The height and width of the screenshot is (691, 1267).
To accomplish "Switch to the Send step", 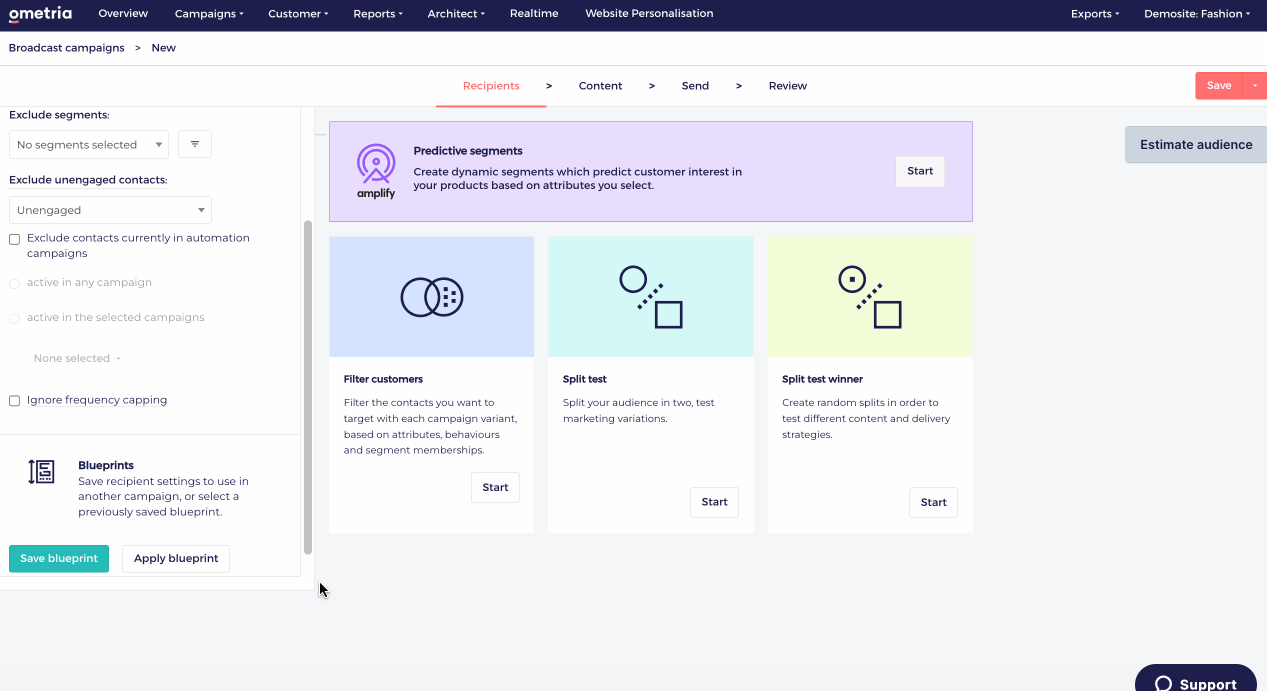I will tap(695, 86).
